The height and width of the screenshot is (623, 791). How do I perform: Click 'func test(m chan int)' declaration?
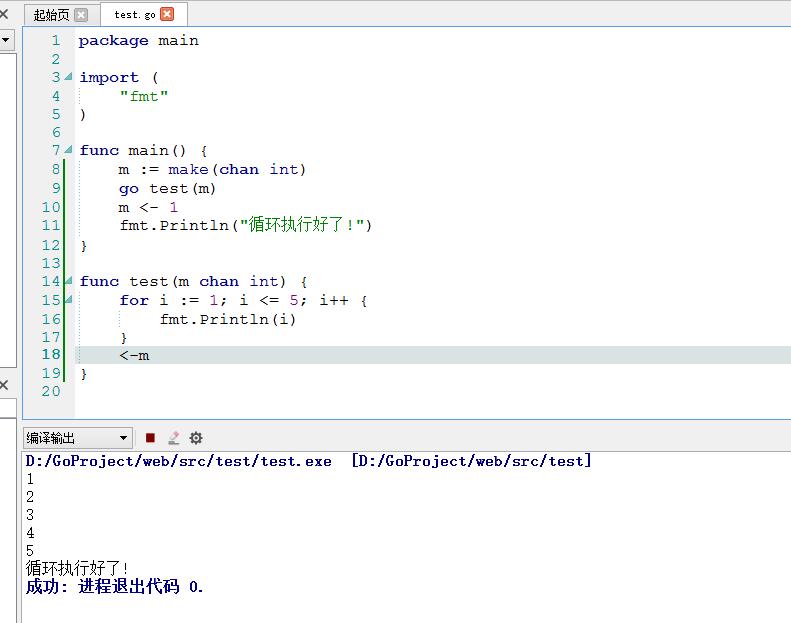(x=193, y=281)
